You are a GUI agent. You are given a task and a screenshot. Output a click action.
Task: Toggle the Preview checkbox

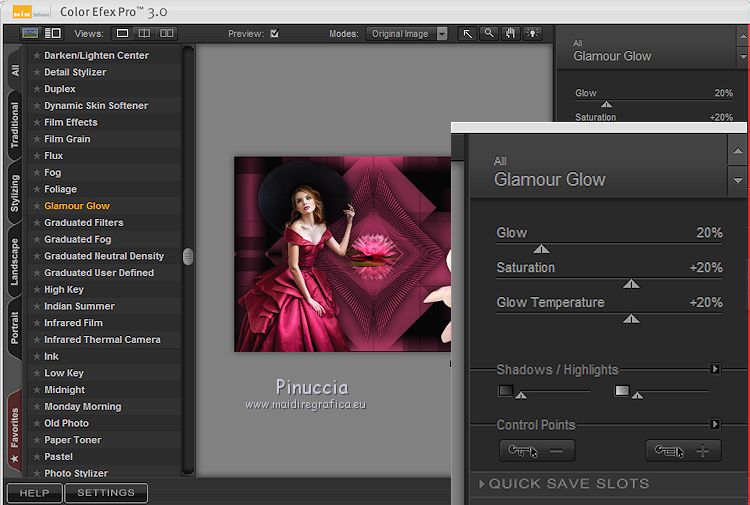point(275,34)
